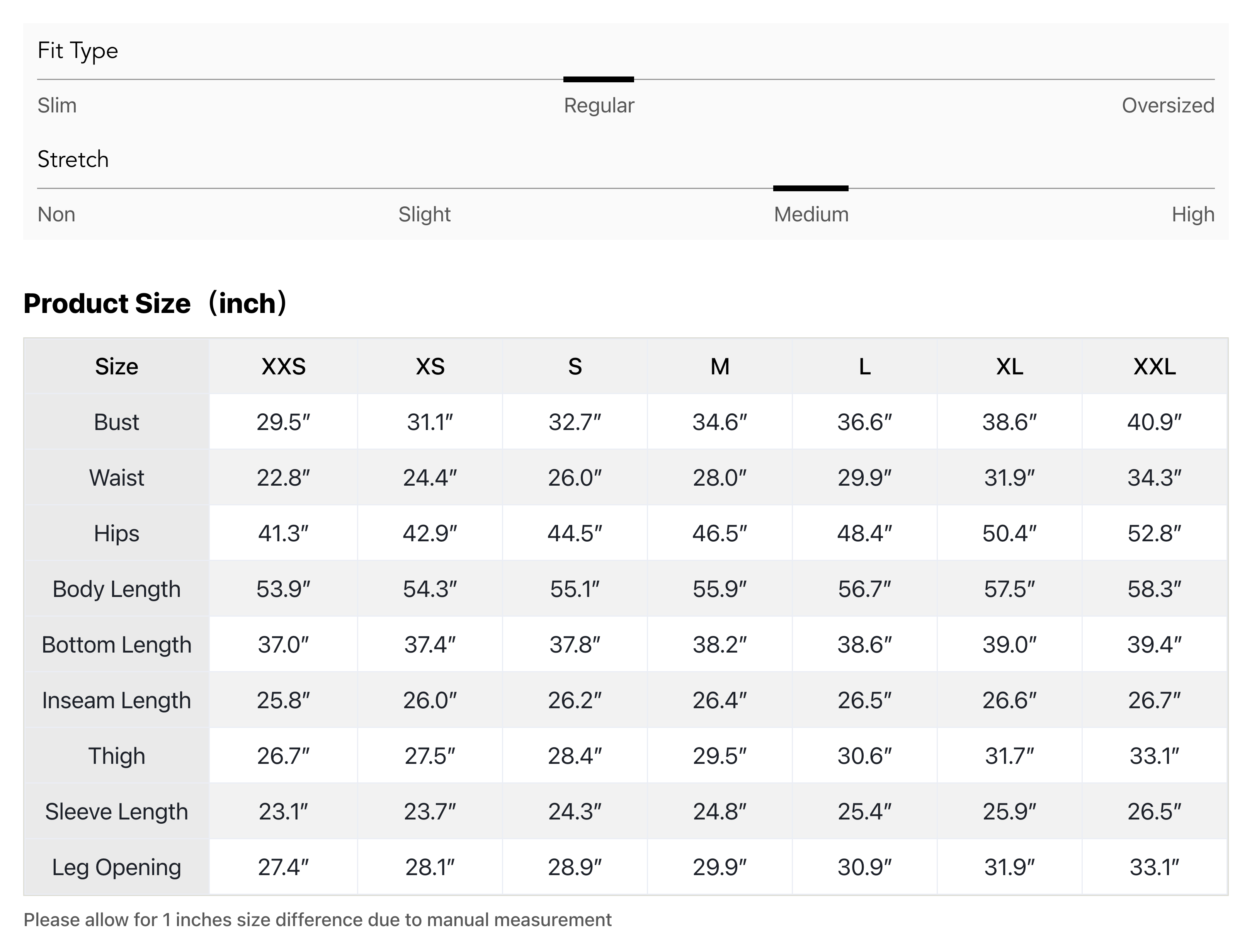The image size is (1252, 952).
Task: Click the XXL size column header
Action: coord(1156,367)
